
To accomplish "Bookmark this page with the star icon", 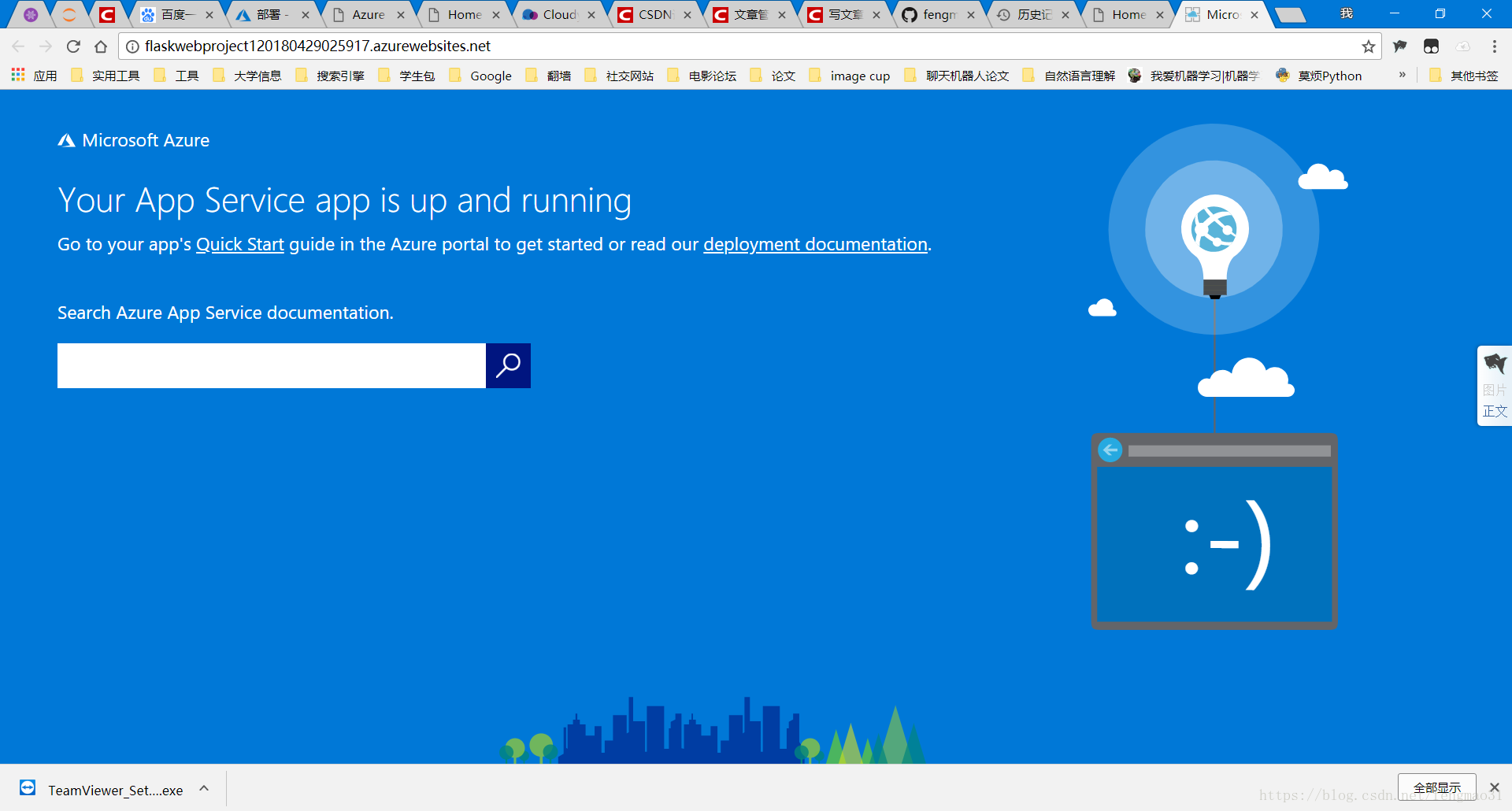I will (x=1369, y=46).
